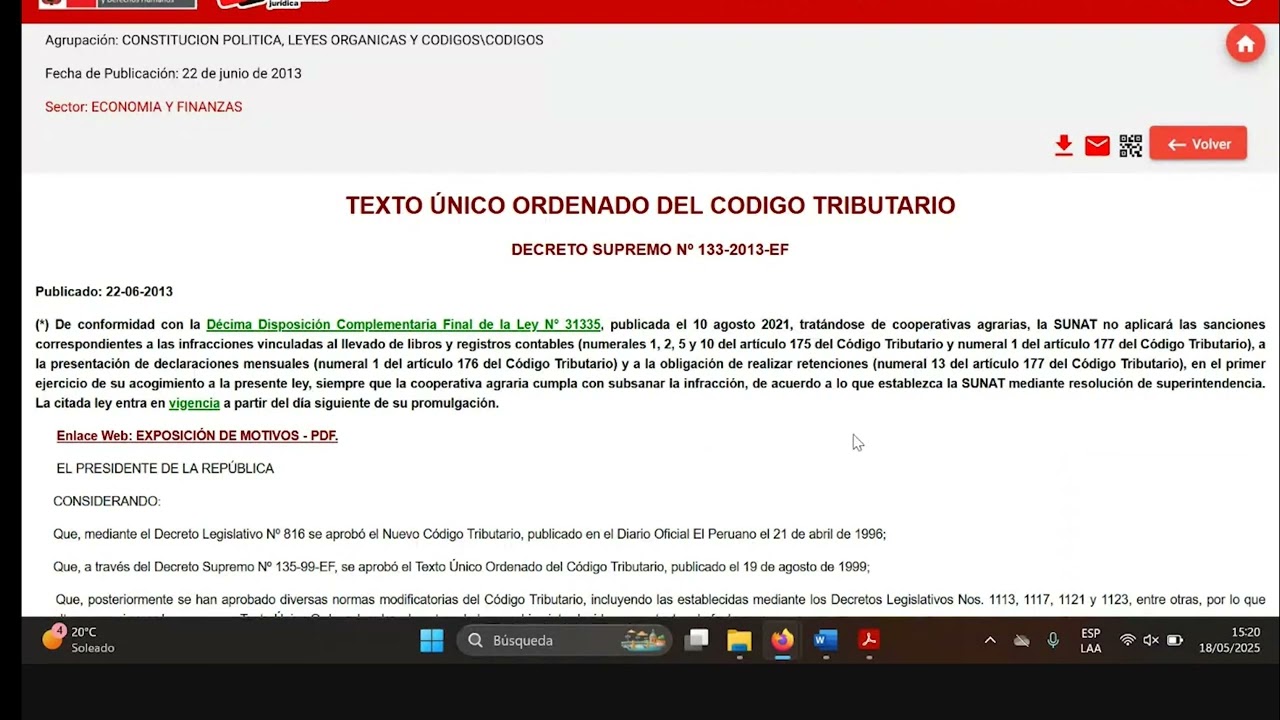Click the red home icon button

pos(1245,43)
